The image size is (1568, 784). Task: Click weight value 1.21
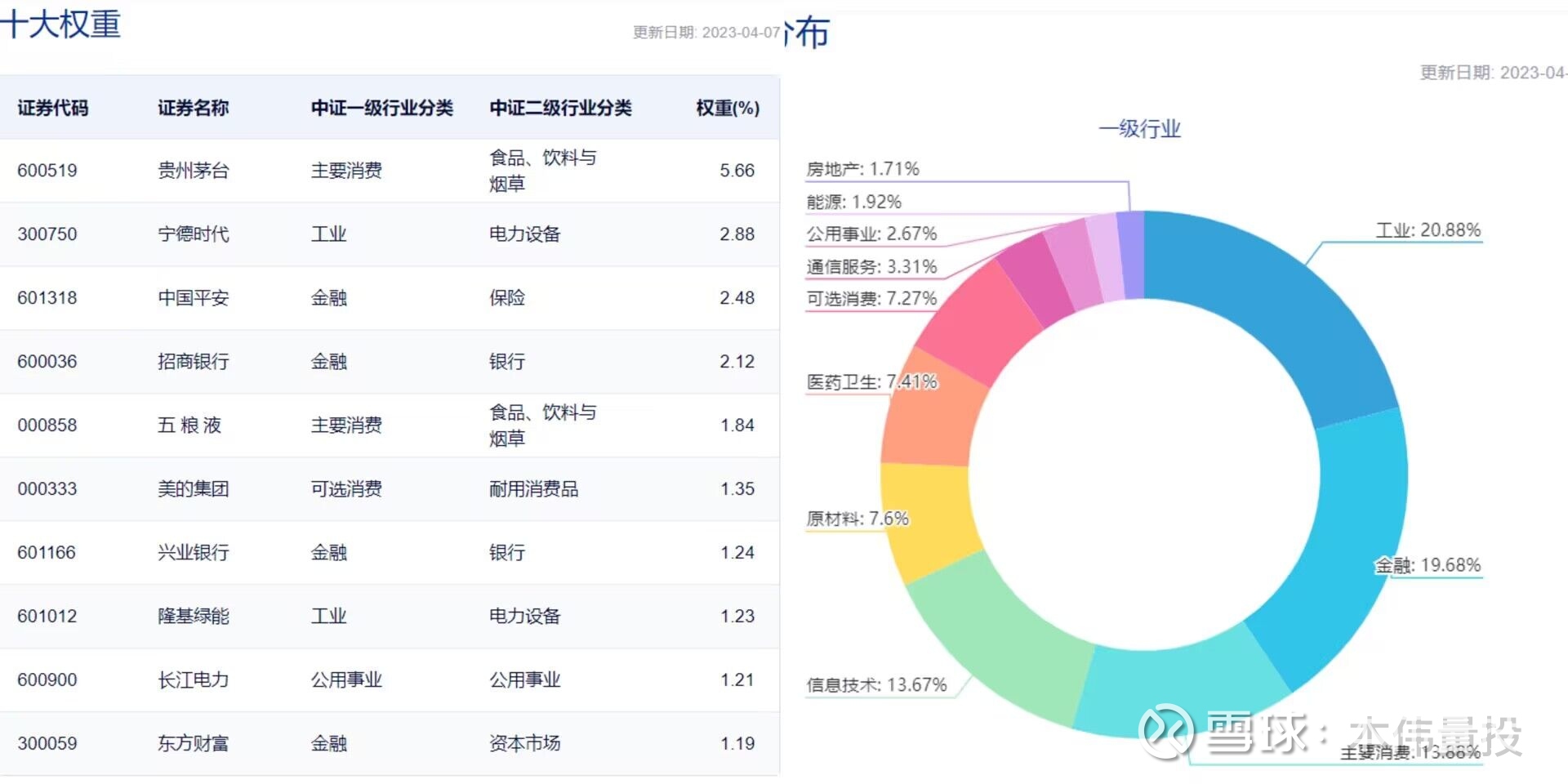click(x=737, y=680)
